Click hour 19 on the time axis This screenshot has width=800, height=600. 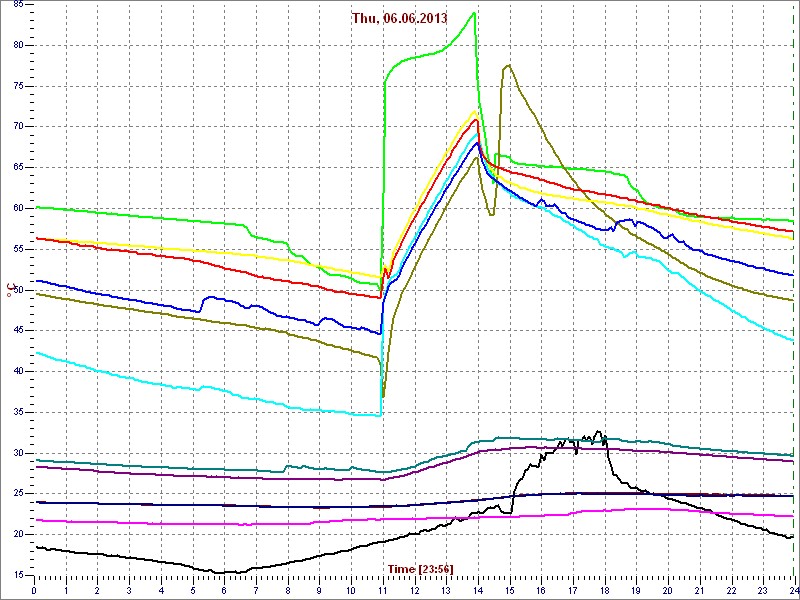pos(636,589)
